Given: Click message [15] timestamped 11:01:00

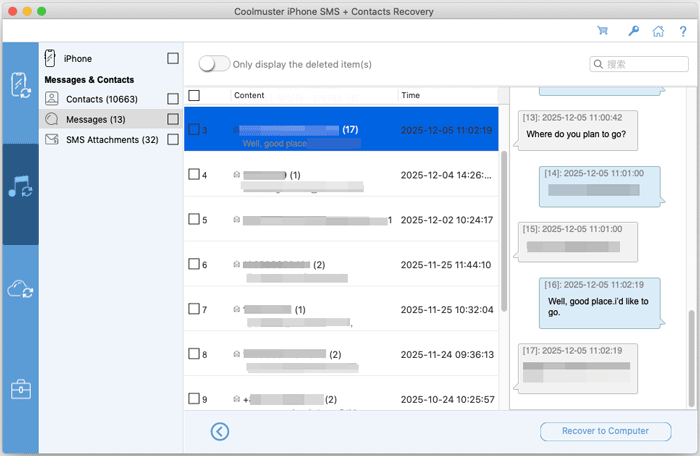Looking at the screenshot, I should 578,242.
